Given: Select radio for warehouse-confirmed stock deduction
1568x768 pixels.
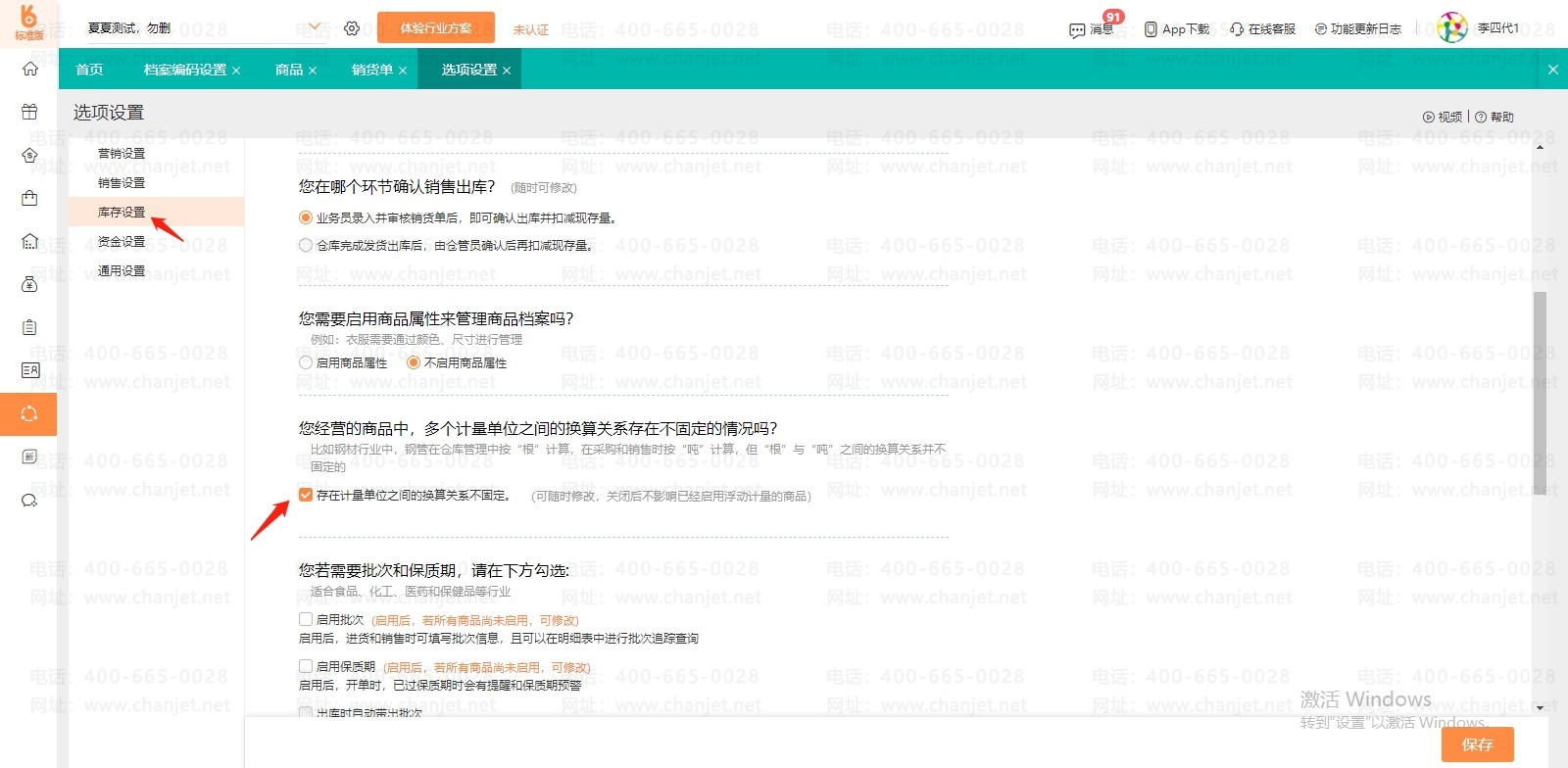Looking at the screenshot, I should 306,246.
